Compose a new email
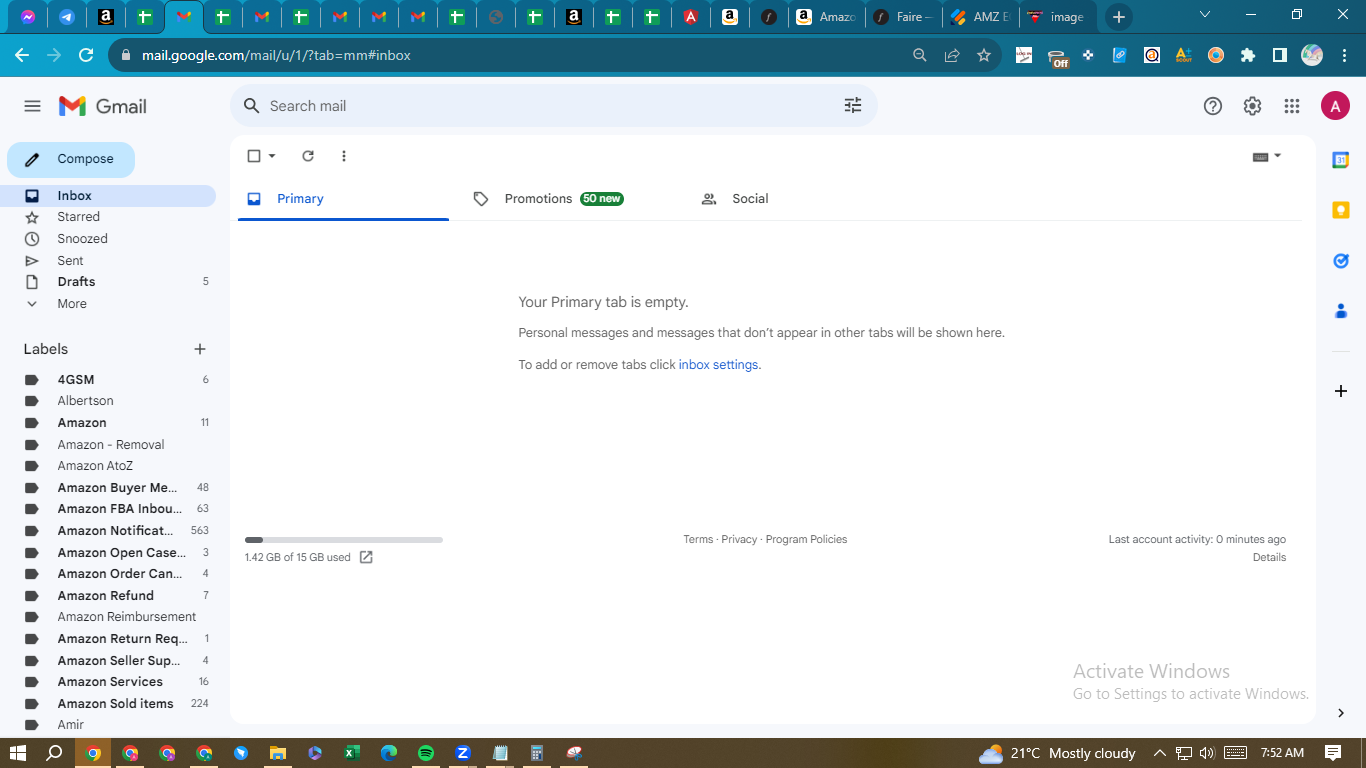The height and width of the screenshot is (768, 1366). pyautogui.click(x=71, y=159)
